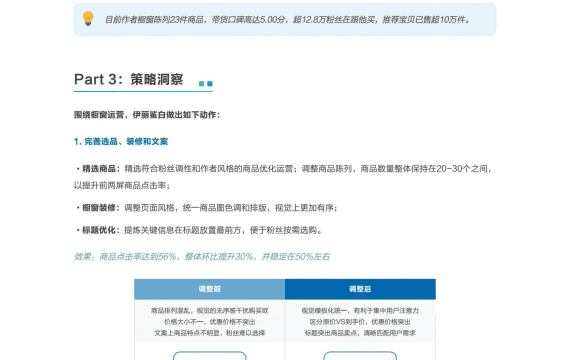Click the cell text '价格大小不一，优惠价格不突出'
570x360 pixels.
(209, 322)
